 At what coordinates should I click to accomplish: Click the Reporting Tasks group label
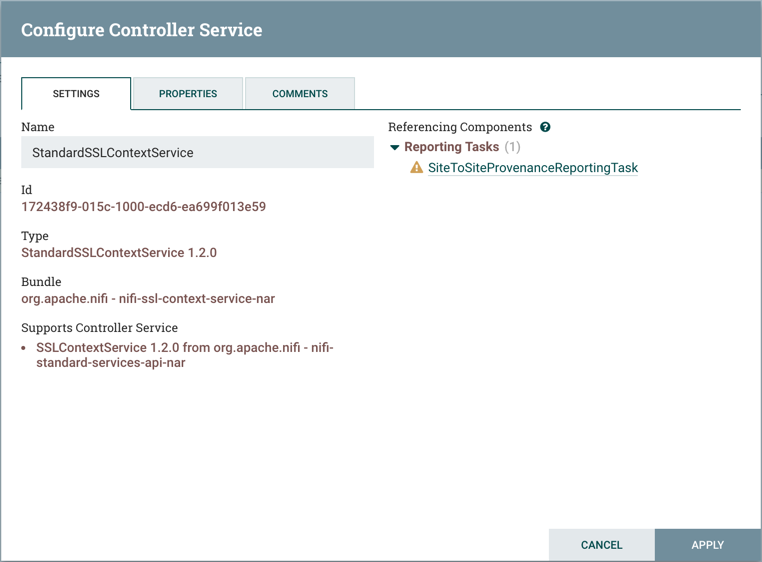tap(451, 147)
